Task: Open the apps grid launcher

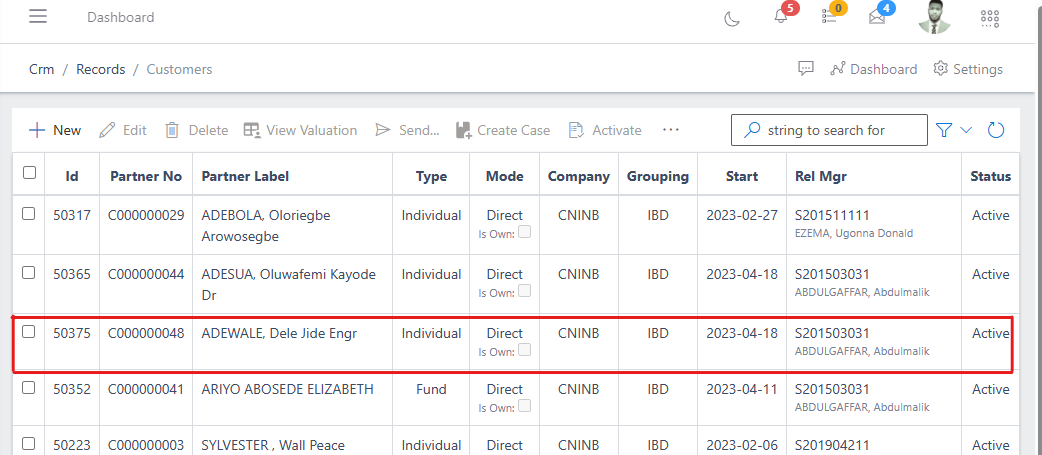Action: click(990, 18)
